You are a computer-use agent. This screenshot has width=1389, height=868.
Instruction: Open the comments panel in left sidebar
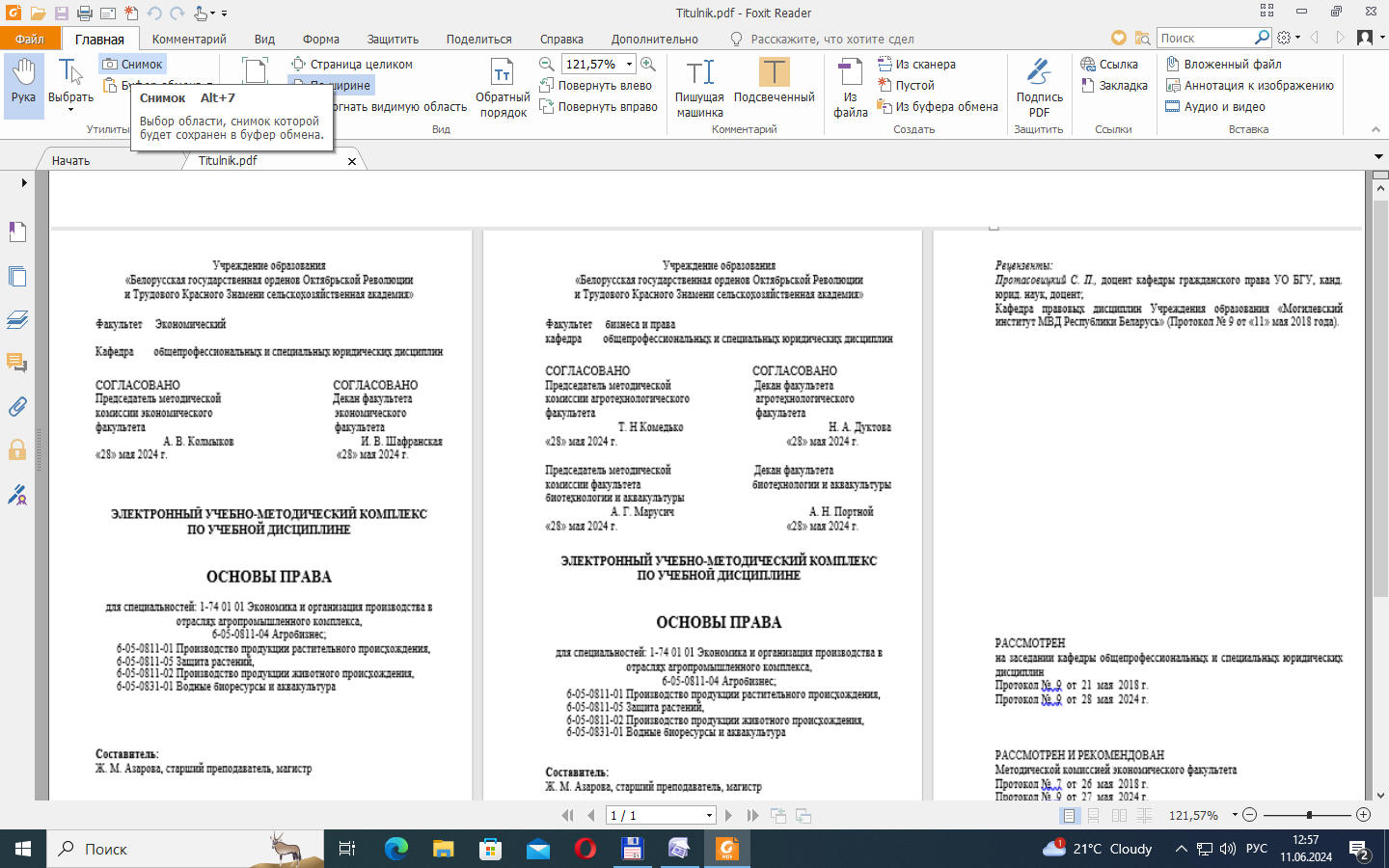coord(17,363)
